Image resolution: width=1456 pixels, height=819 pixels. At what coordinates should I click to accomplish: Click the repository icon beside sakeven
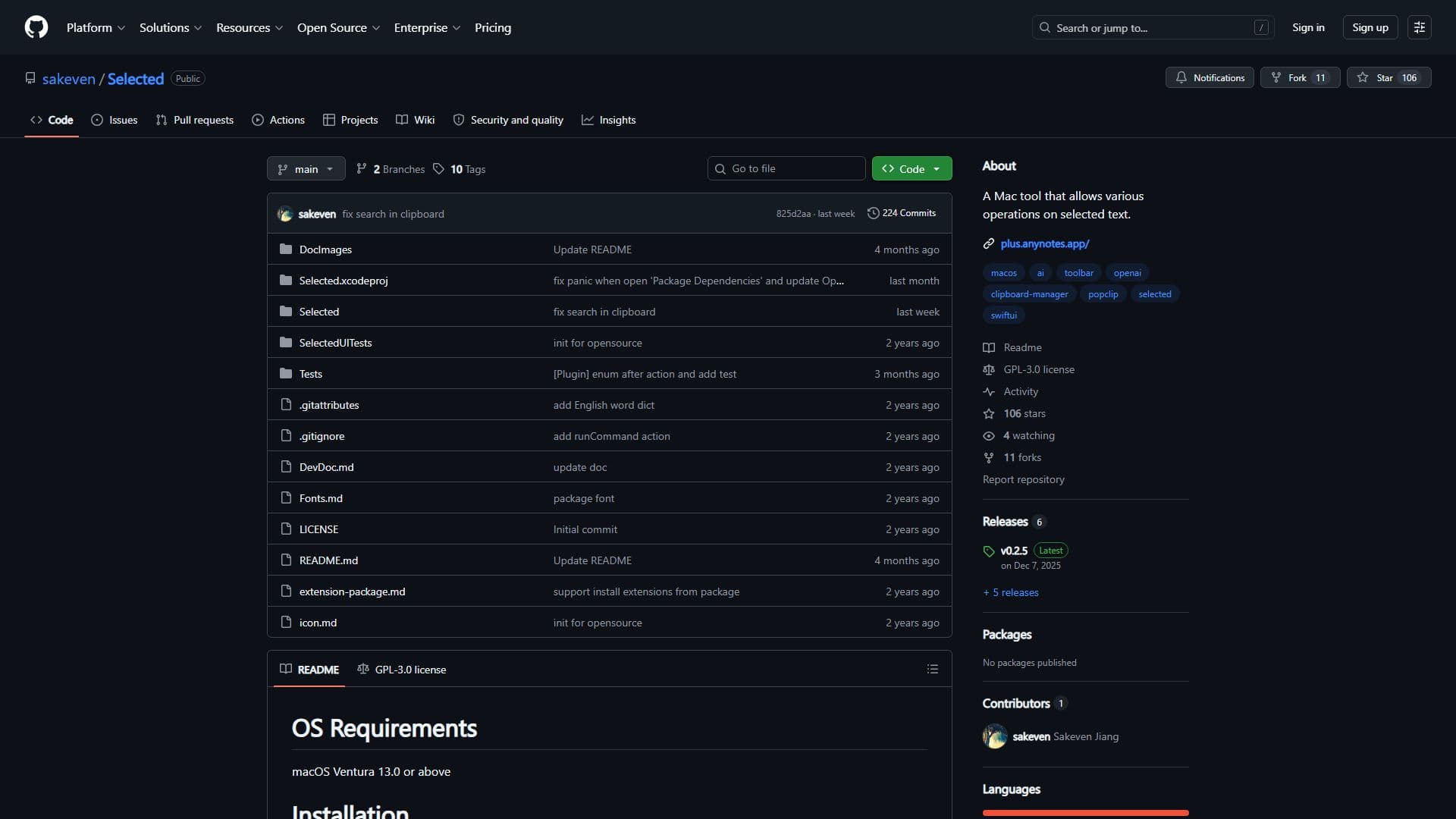(30, 78)
